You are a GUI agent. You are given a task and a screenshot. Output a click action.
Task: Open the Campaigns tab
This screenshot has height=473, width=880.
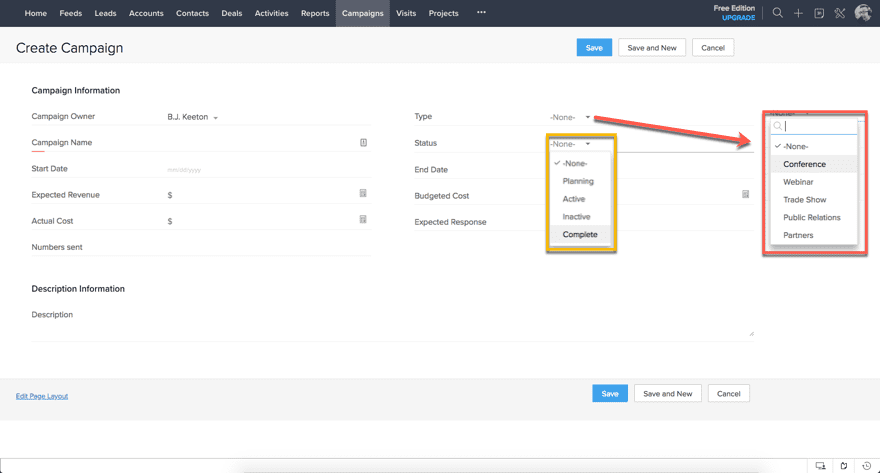[x=363, y=13]
